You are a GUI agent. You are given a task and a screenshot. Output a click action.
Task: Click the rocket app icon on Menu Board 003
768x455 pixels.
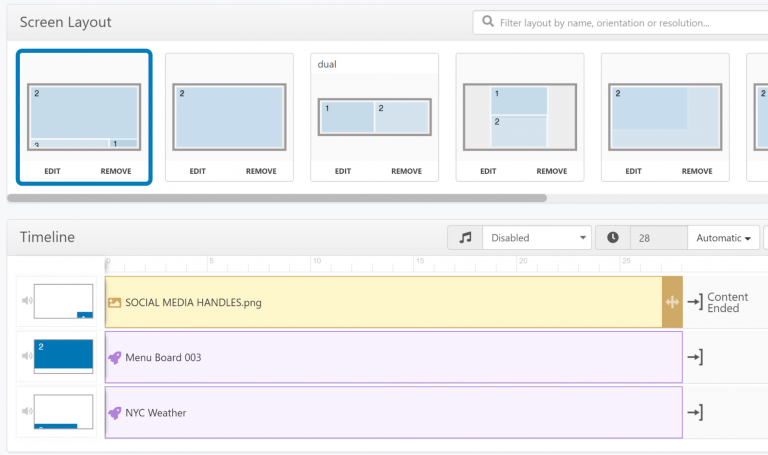click(115, 358)
